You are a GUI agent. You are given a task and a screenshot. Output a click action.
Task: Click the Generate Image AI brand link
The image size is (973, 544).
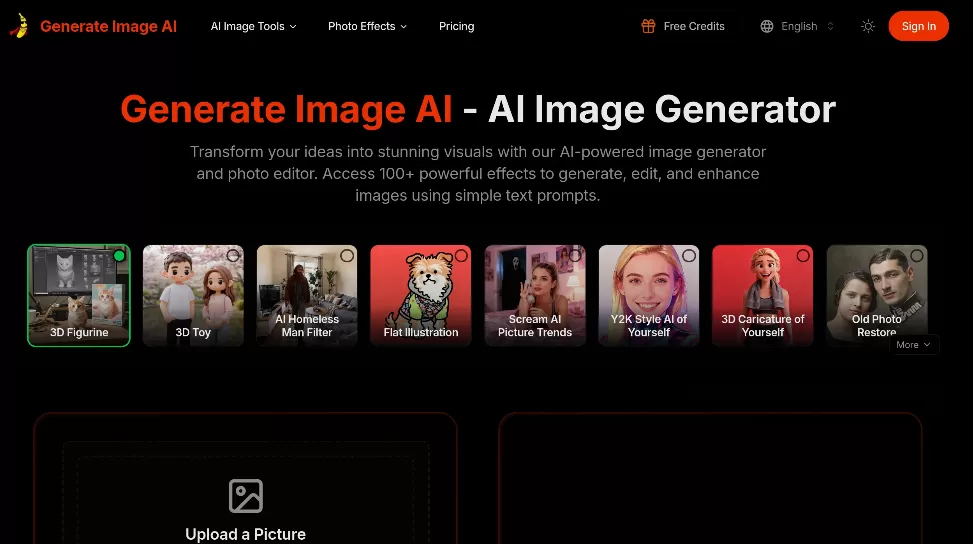click(x=109, y=26)
